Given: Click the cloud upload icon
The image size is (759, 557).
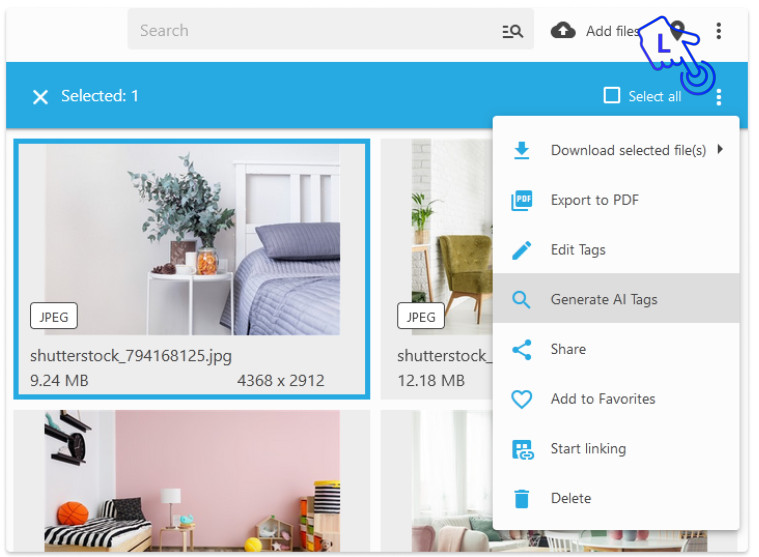Looking at the screenshot, I should (x=564, y=31).
